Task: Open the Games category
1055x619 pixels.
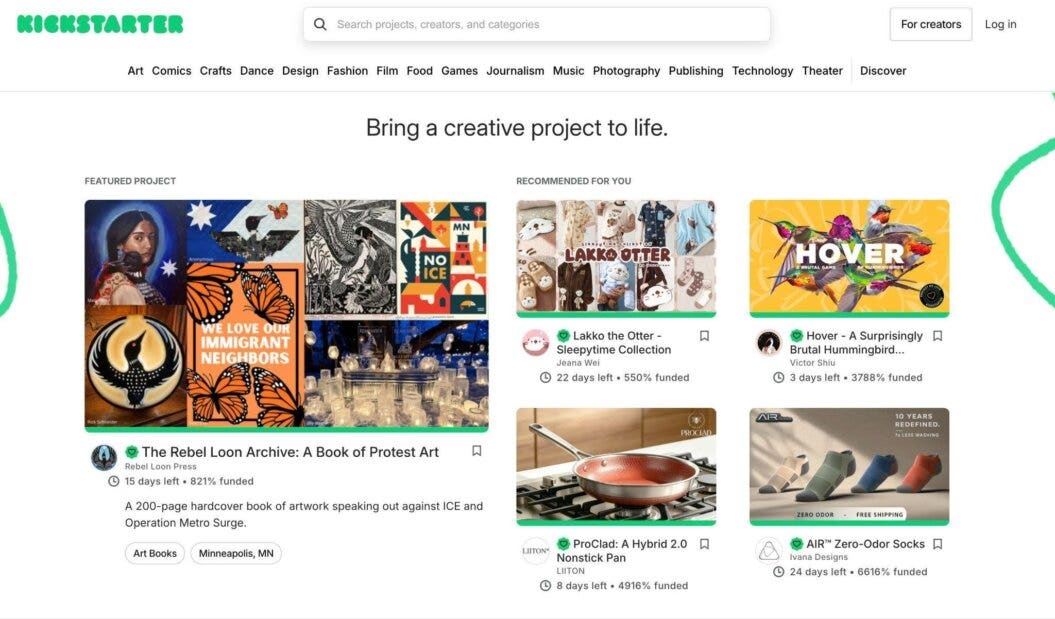Action: 460,71
